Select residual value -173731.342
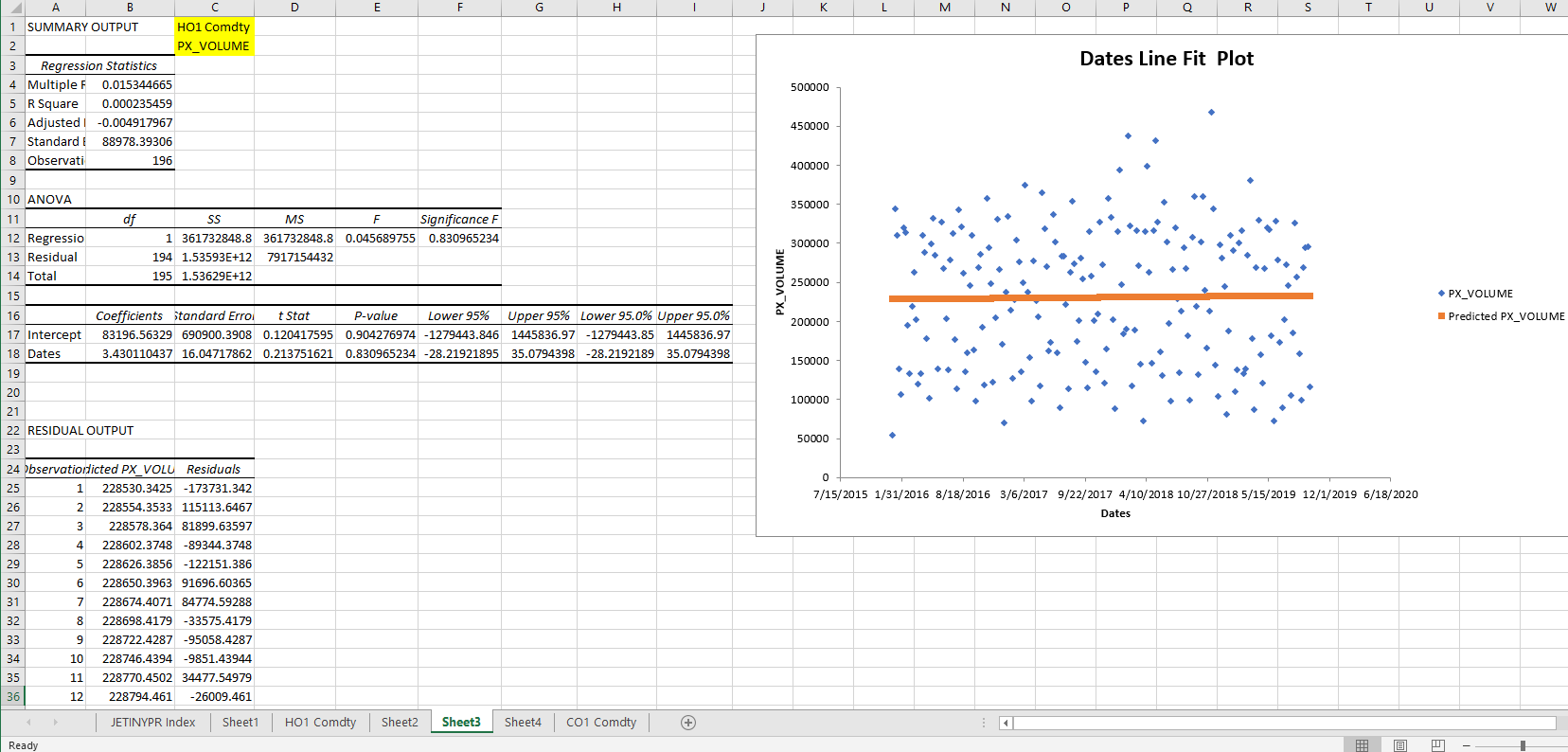The image size is (1568, 752). tap(215, 489)
